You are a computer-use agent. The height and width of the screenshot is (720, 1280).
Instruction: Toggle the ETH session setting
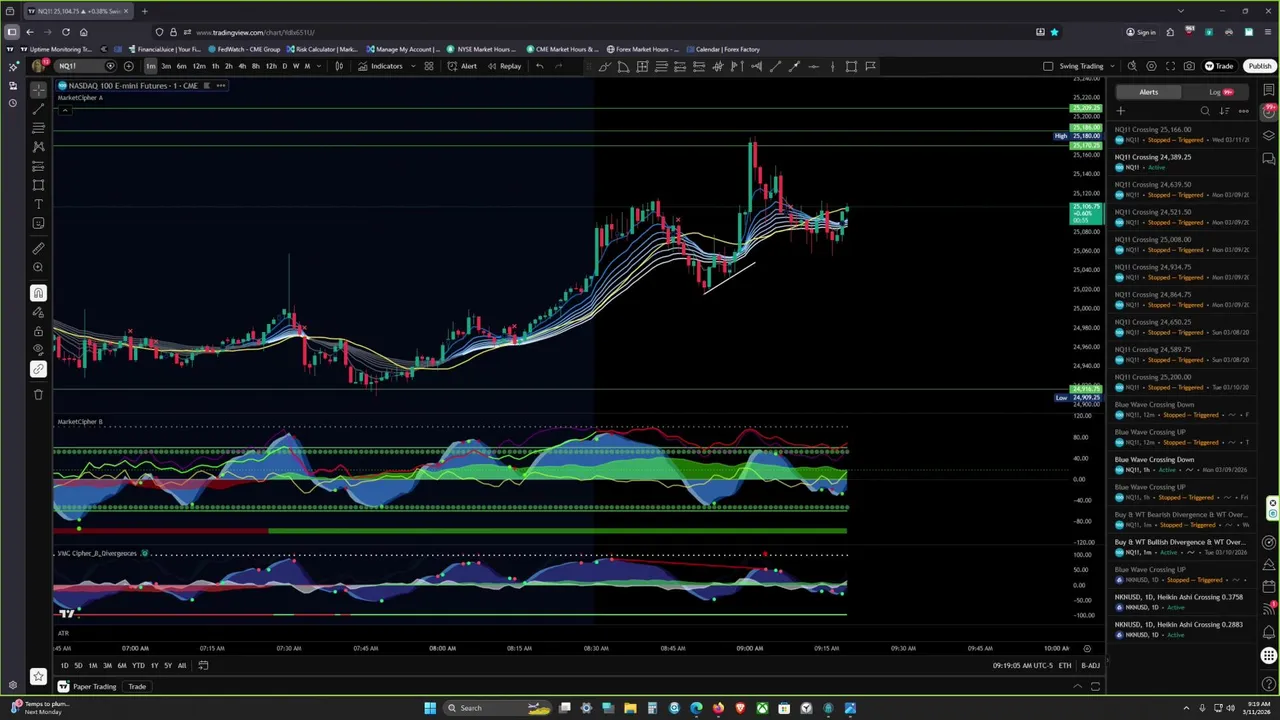tap(1064, 666)
